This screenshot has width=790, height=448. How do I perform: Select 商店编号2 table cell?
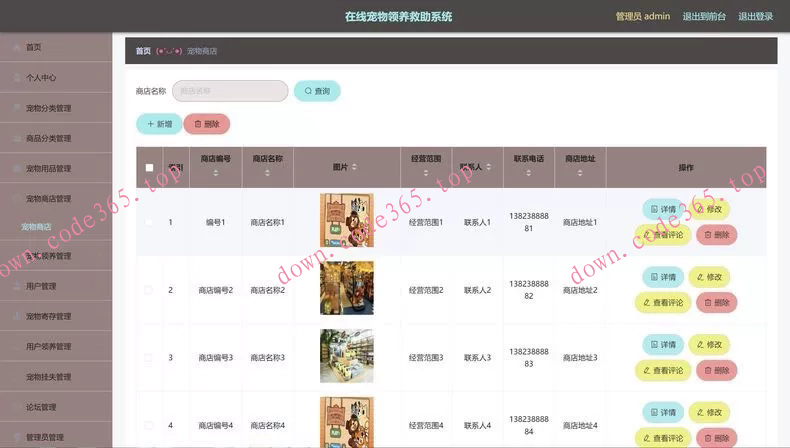[216, 290]
